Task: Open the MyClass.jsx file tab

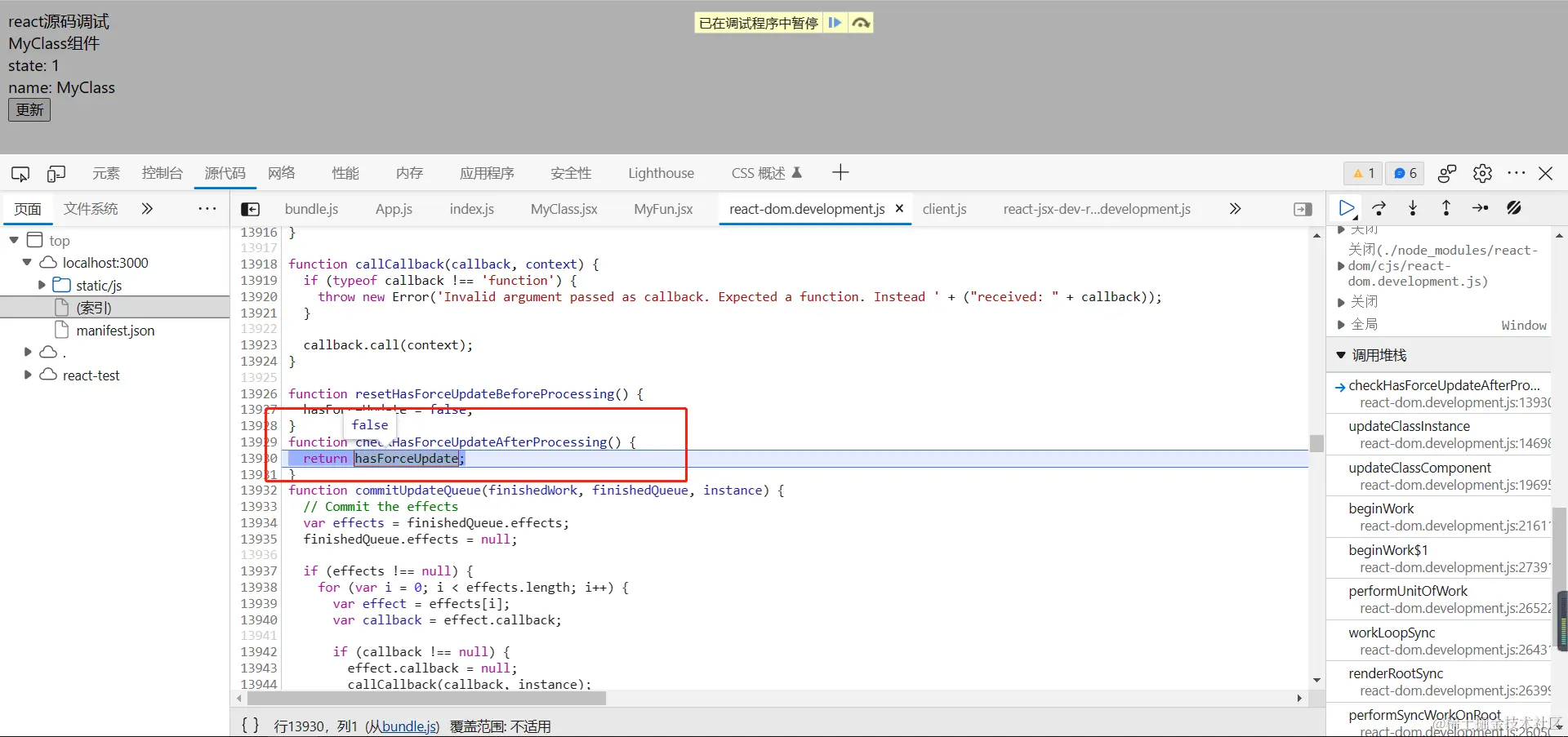Action: [564, 209]
